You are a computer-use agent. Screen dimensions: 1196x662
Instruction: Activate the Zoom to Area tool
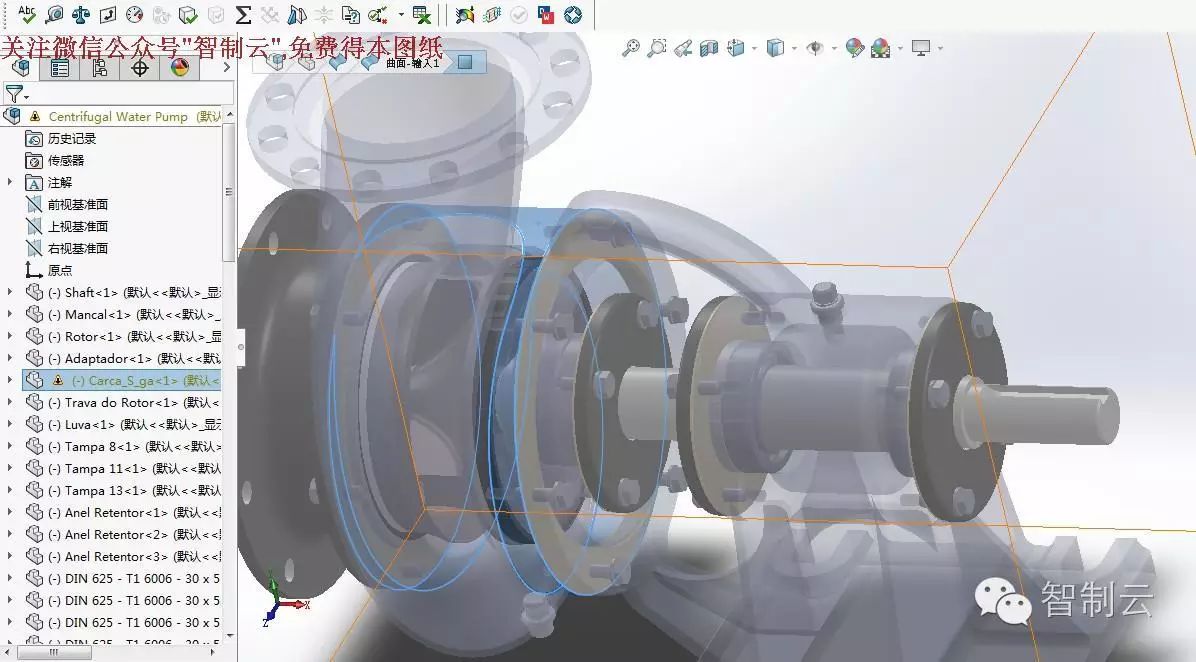click(x=657, y=48)
